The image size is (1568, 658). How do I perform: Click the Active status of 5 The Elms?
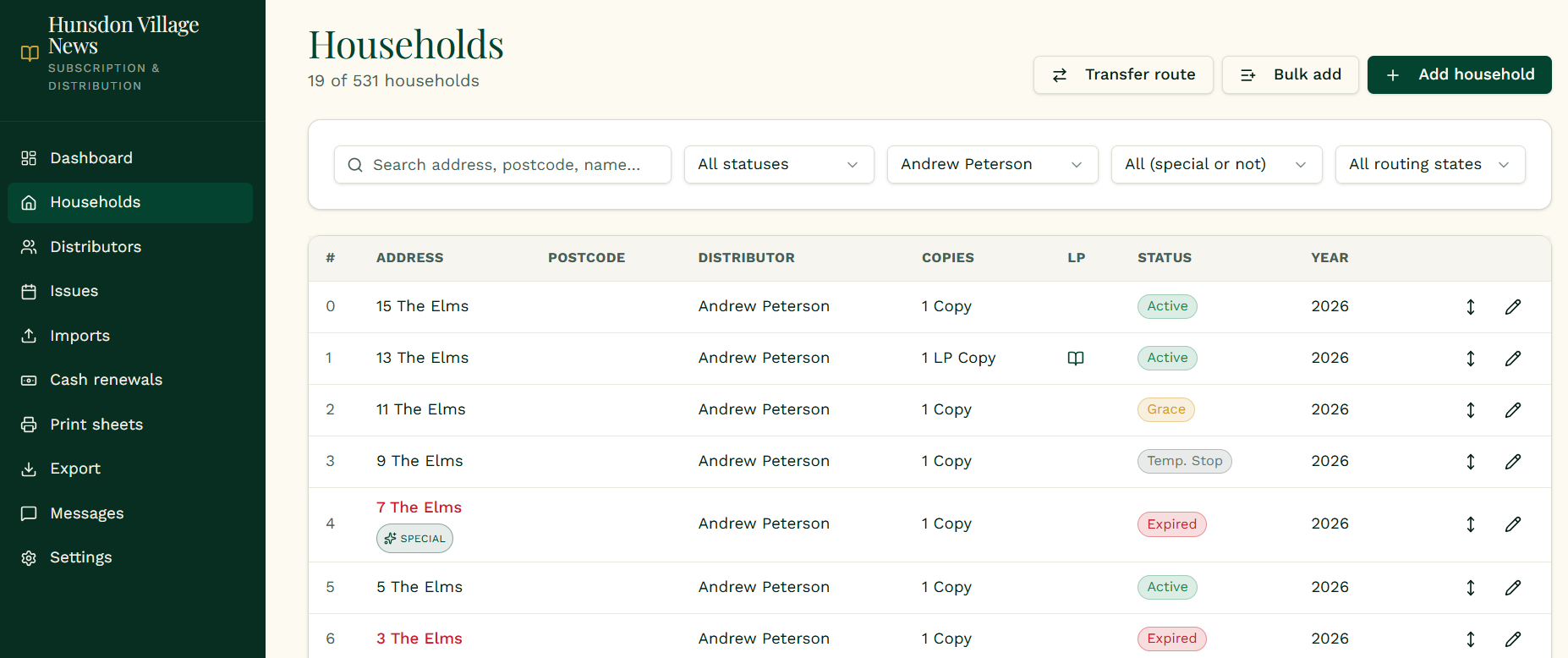click(x=1167, y=587)
